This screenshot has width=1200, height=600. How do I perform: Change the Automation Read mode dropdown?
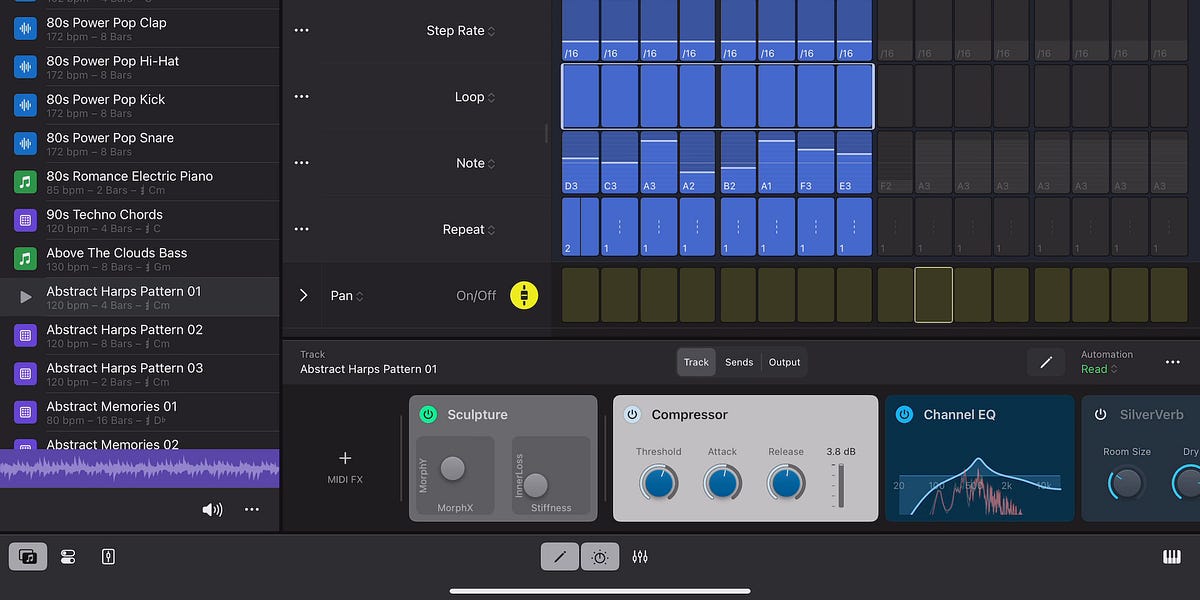[1099, 369]
